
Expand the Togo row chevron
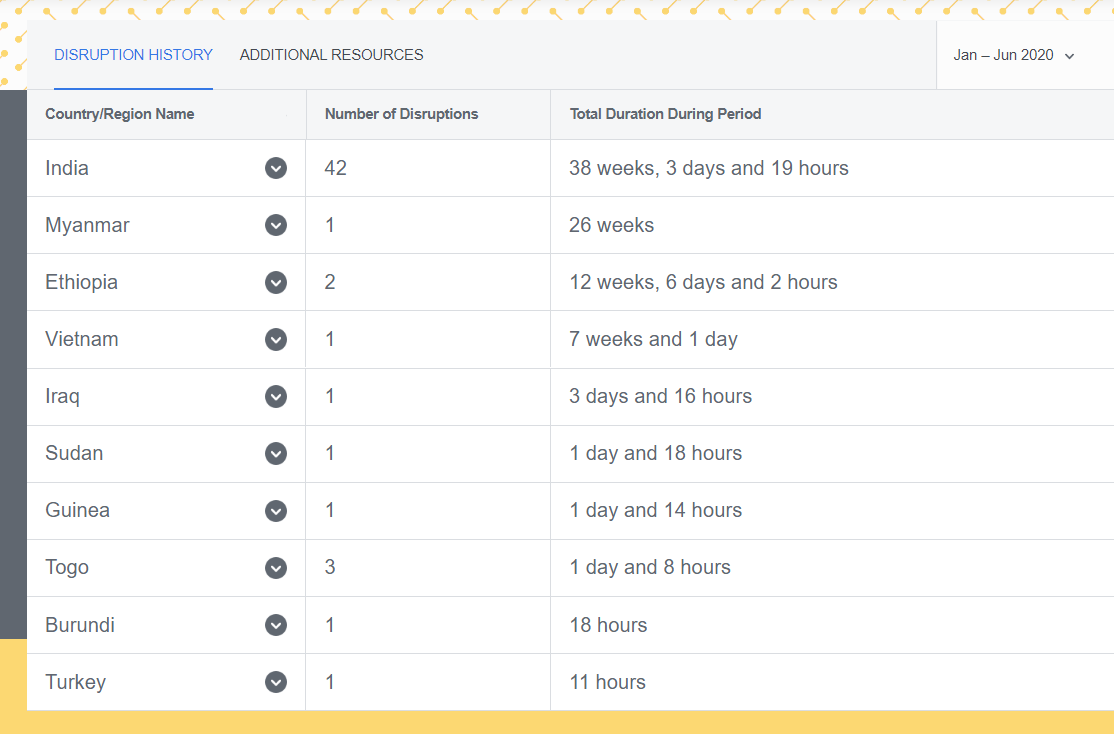click(x=276, y=568)
